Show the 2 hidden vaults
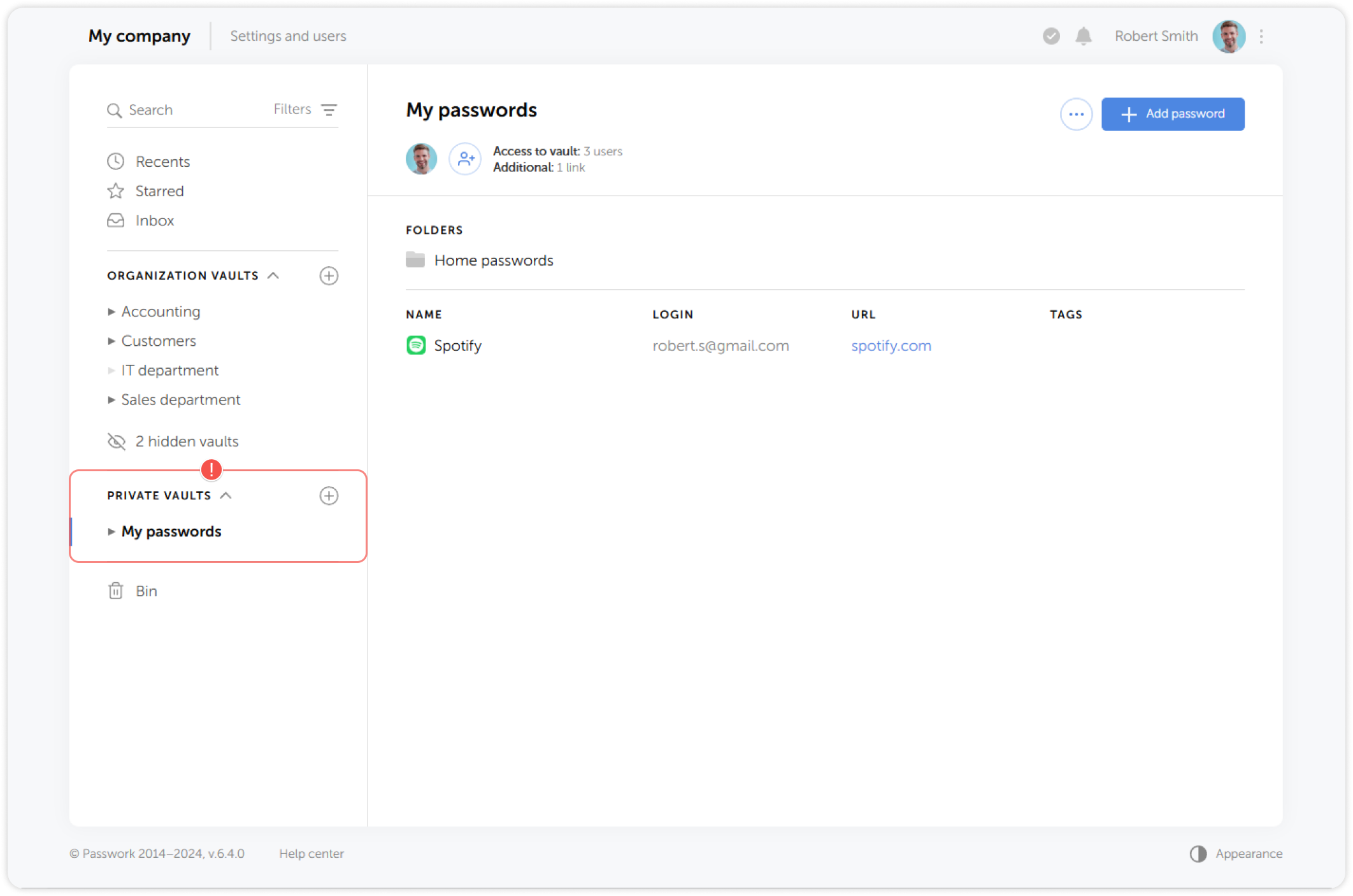The width and height of the screenshot is (1353, 896). coord(186,441)
